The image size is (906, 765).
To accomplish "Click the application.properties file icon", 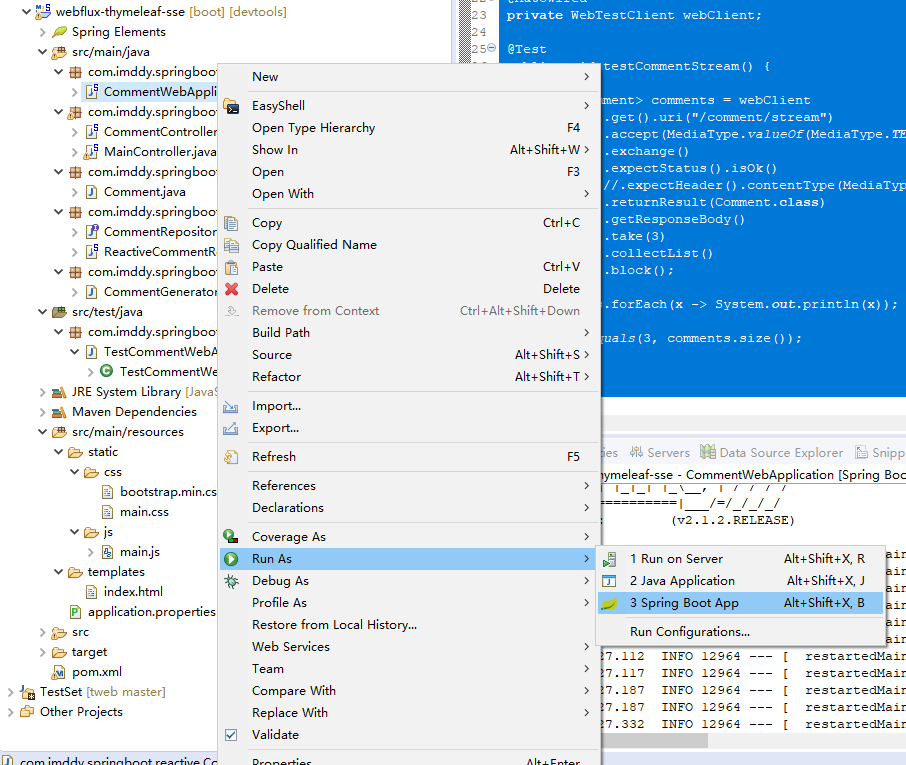I will pos(75,612).
